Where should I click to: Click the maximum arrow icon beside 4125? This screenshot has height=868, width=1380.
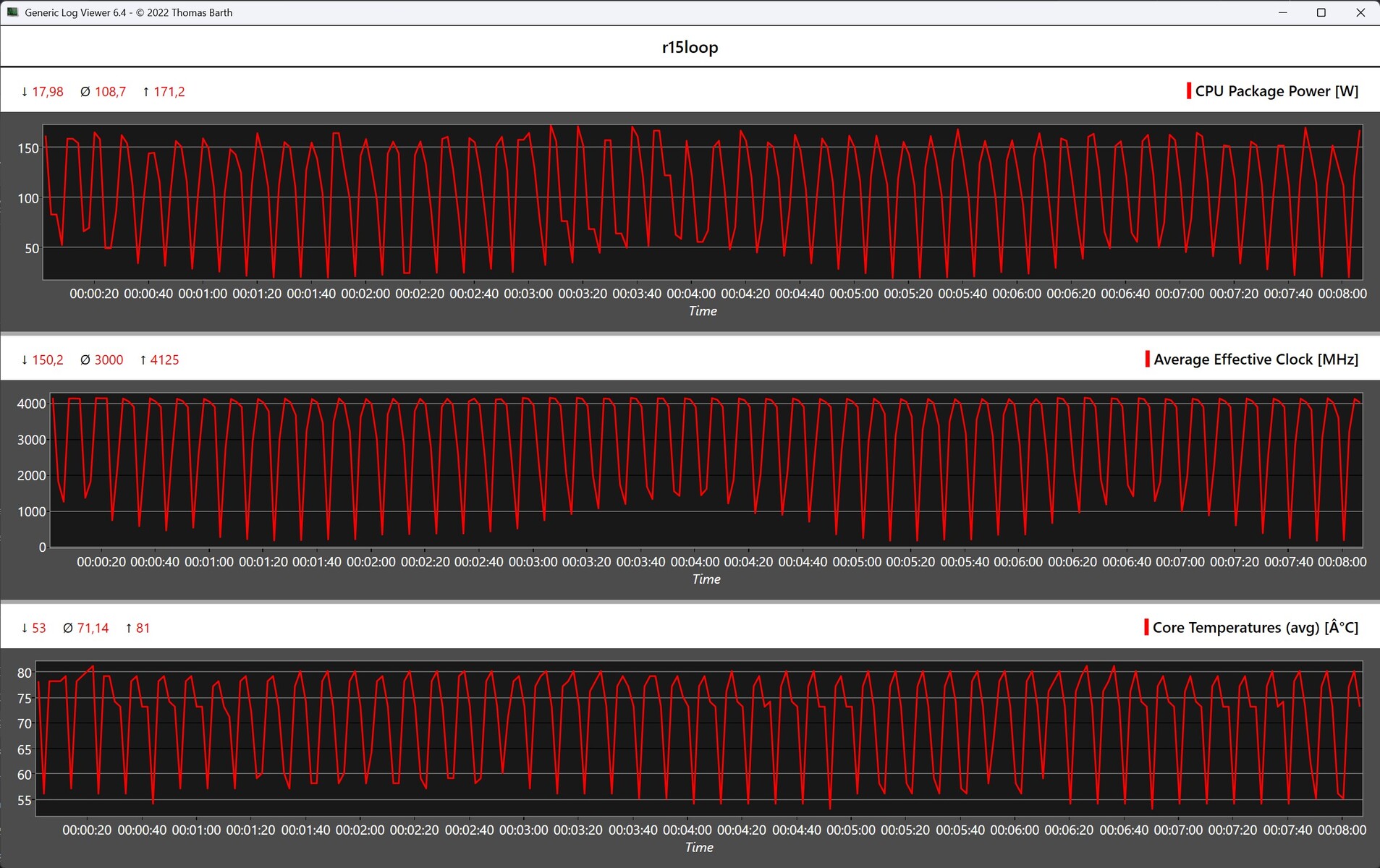coord(143,360)
